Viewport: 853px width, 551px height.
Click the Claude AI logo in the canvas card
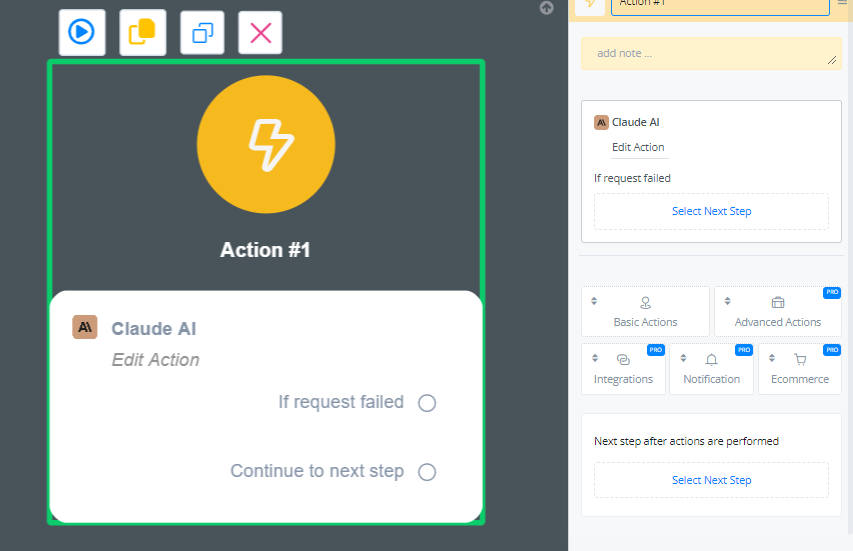point(85,328)
